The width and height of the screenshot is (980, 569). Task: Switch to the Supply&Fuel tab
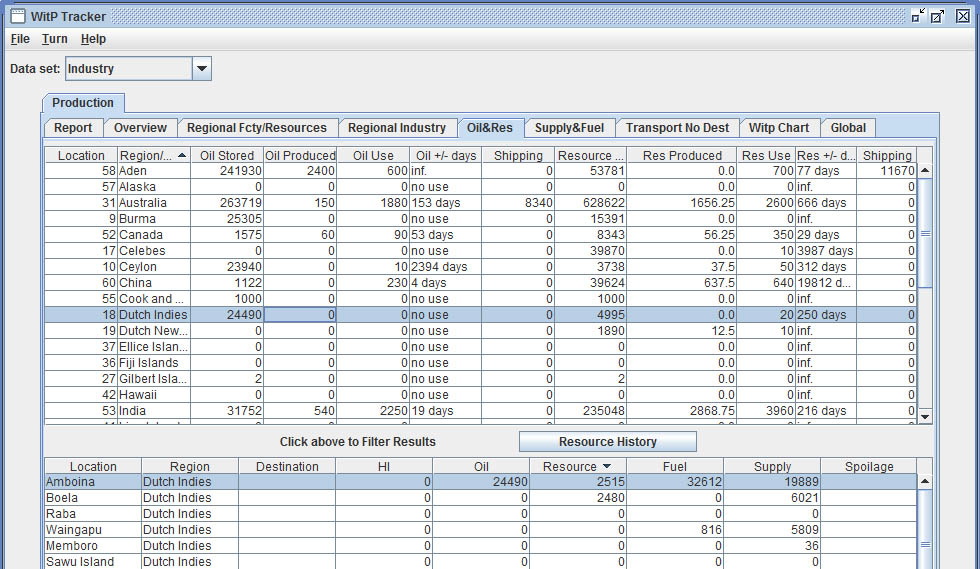pos(569,128)
